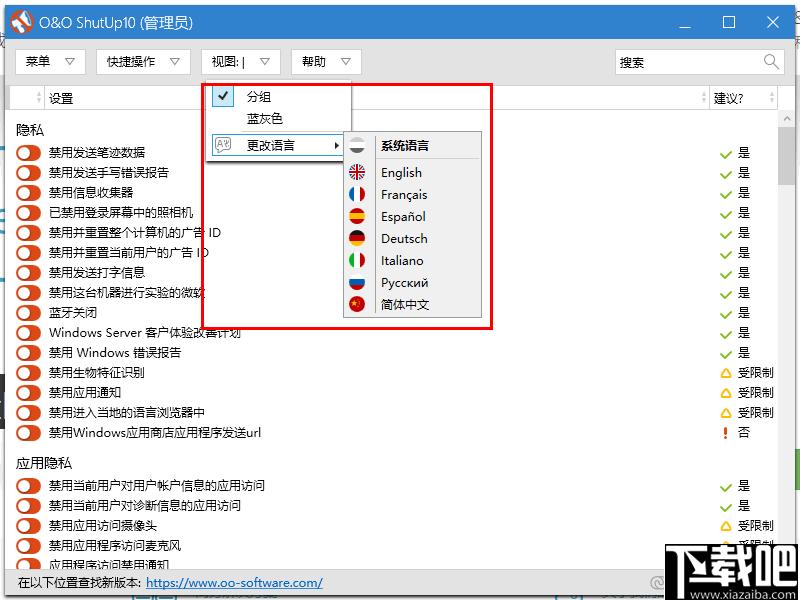Open the 视图 dropdown
Screen dimensions: 800x600
pyautogui.click(x=241, y=62)
